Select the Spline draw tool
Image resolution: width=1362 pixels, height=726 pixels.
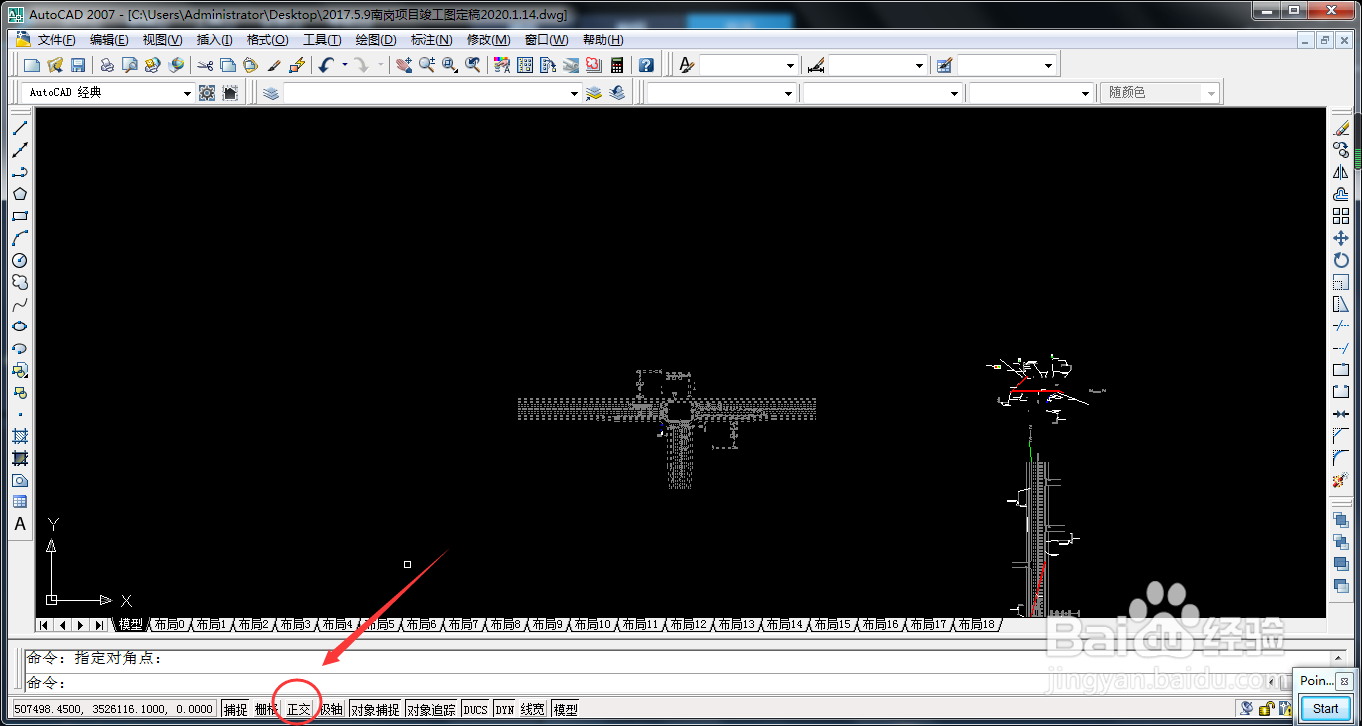[20, 304]
